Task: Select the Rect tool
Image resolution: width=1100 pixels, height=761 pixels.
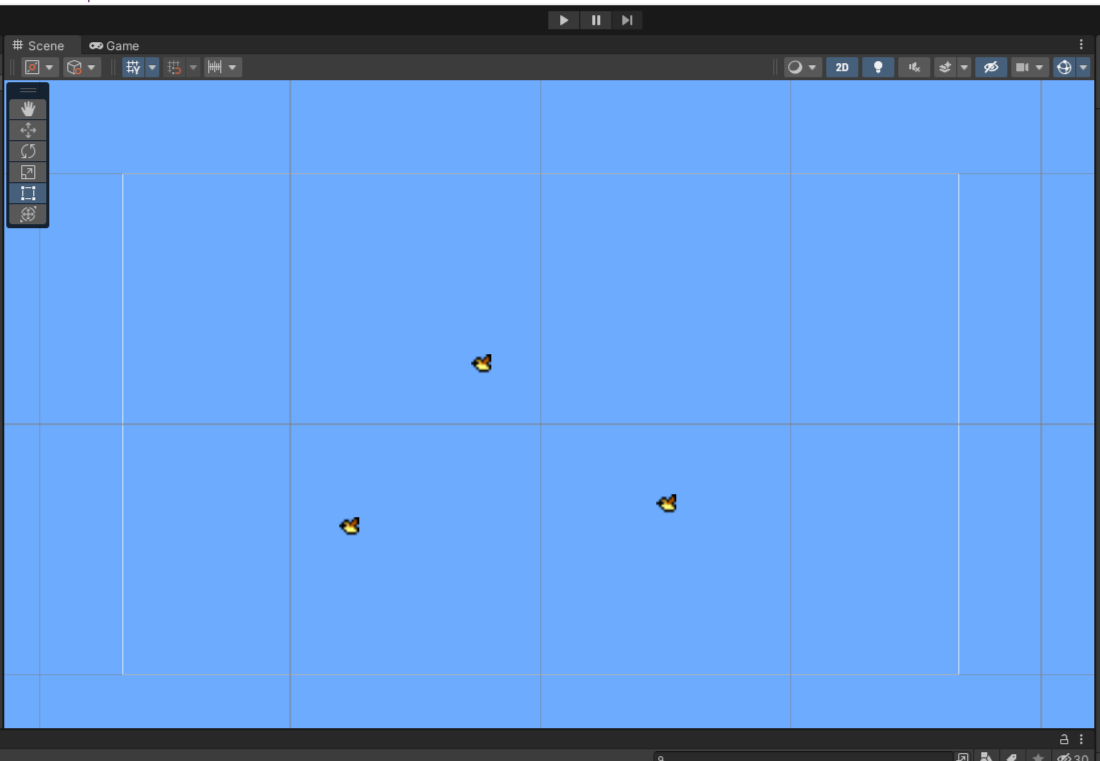Action: click(x=28, y=193)
